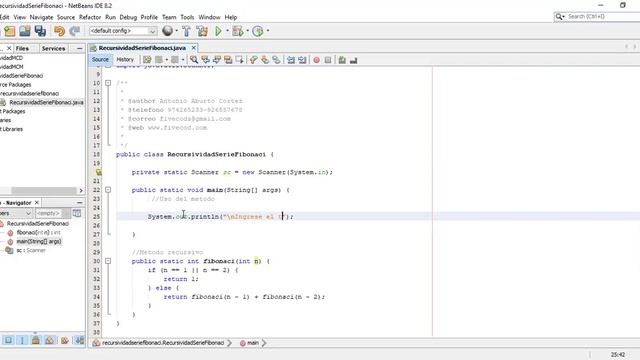The image size is (640, 360).
Task: Toggle Rectangular Selection mode
Action: 240,60
